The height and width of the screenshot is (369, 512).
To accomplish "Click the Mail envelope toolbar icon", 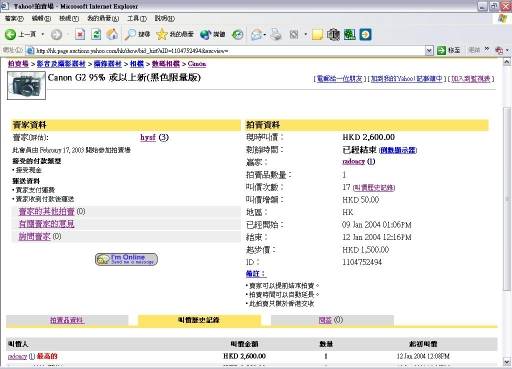I will 257,34.
